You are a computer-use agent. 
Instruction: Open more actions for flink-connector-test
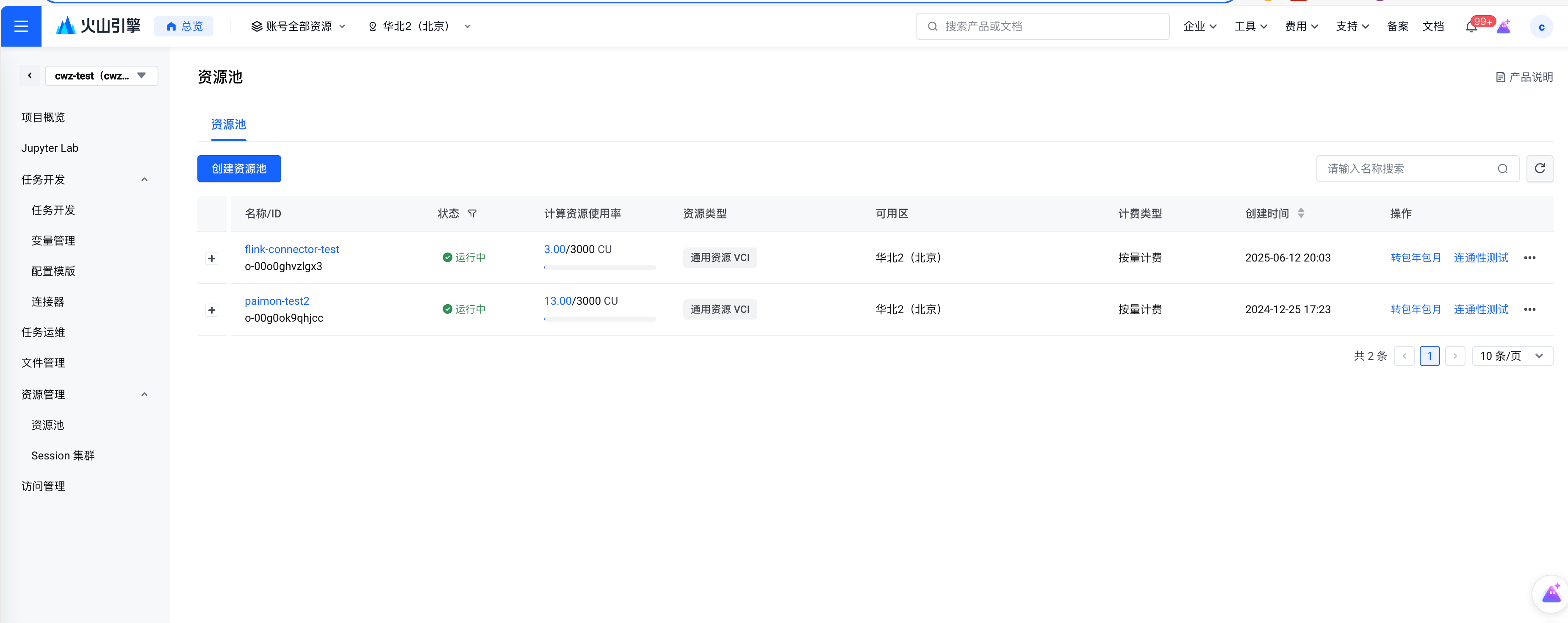click(x=1529, y=258)
